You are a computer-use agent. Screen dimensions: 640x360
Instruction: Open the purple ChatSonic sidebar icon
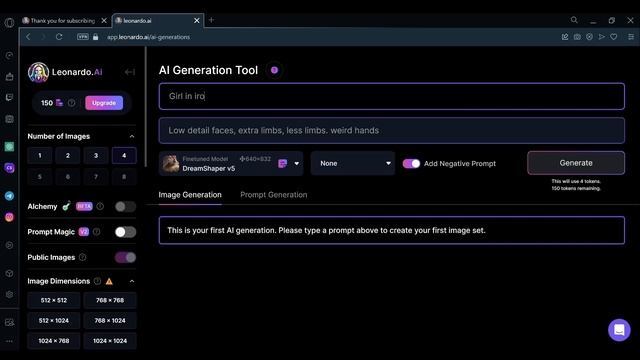[x=9, y=168]
